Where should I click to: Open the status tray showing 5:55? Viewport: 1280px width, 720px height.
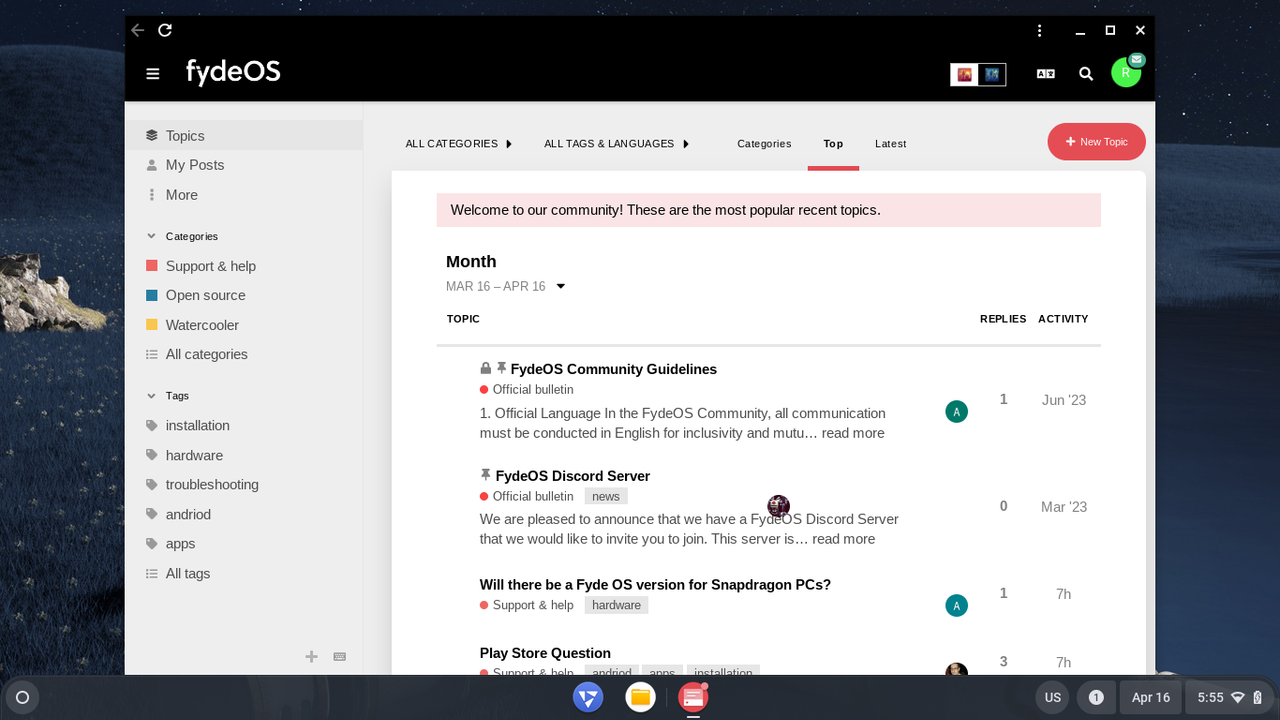(x=1230, y=697)
